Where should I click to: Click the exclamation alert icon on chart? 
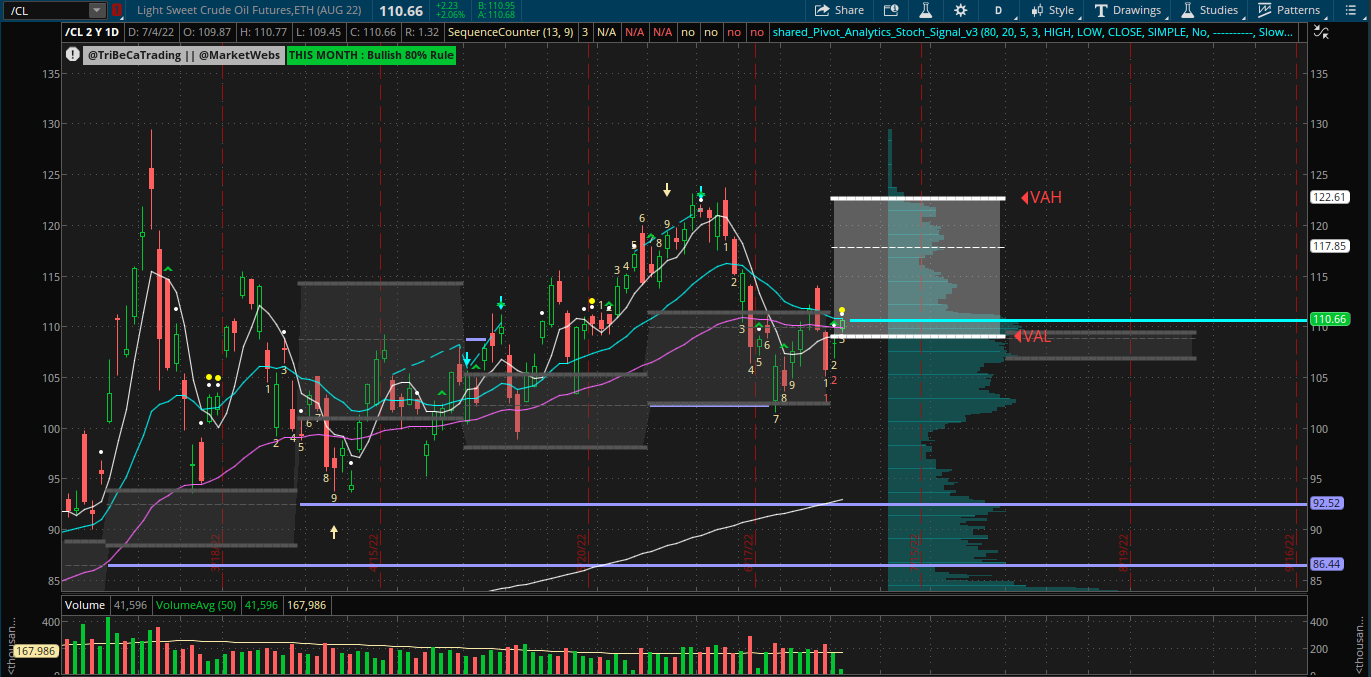tap(72, 55)
